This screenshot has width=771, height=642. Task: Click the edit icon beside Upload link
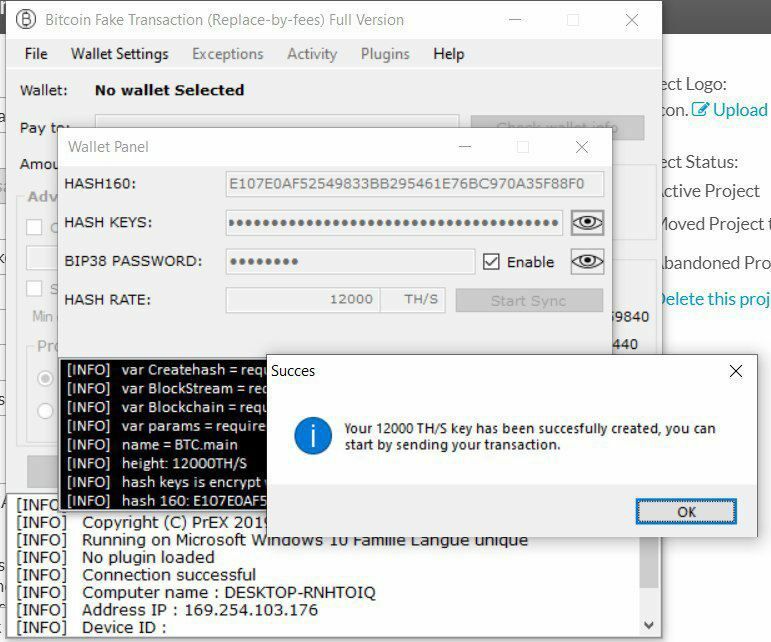pyautogui.click(x=700, y=109)
